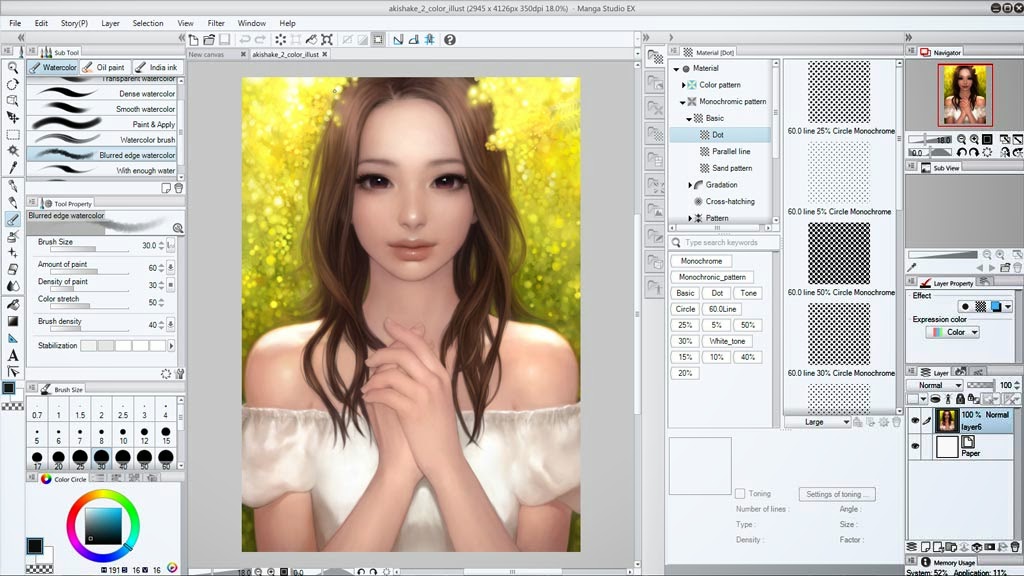Toggle Amount of paint dynamics button
Screen dimensions: 1024x576
[170, 268]
